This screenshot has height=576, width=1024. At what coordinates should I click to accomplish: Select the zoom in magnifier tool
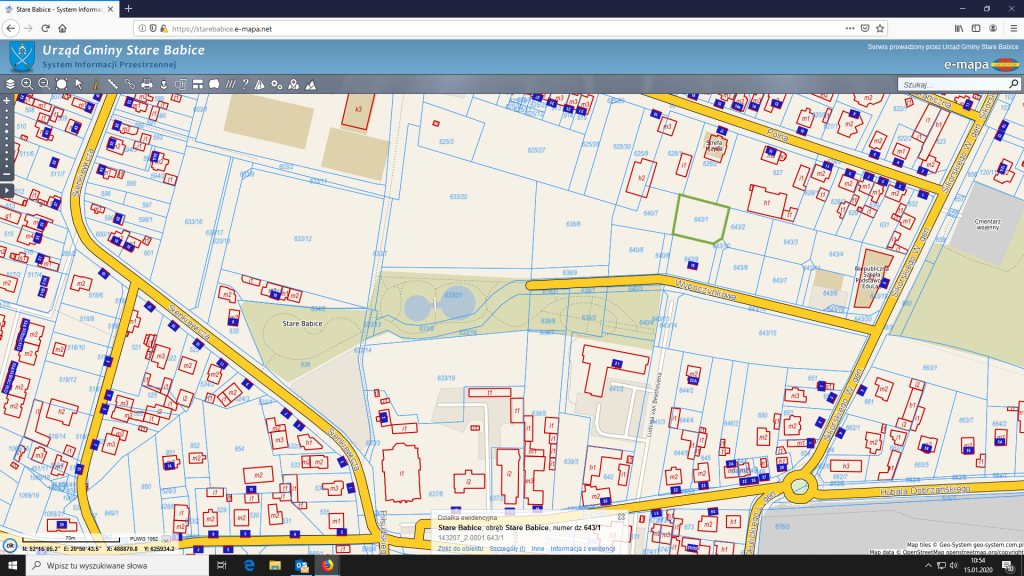(27, 84)
